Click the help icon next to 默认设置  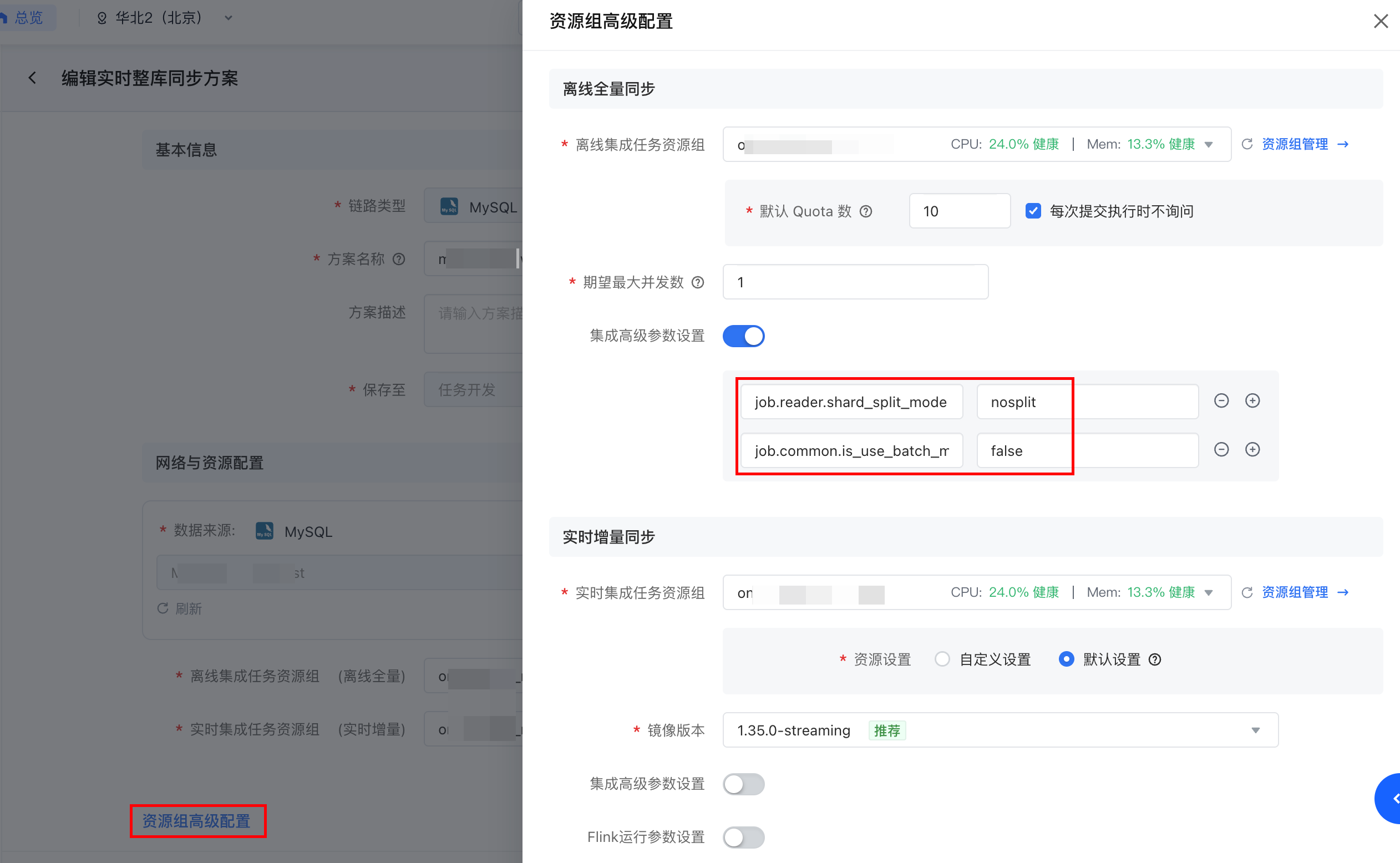[x=1155, y=660]
